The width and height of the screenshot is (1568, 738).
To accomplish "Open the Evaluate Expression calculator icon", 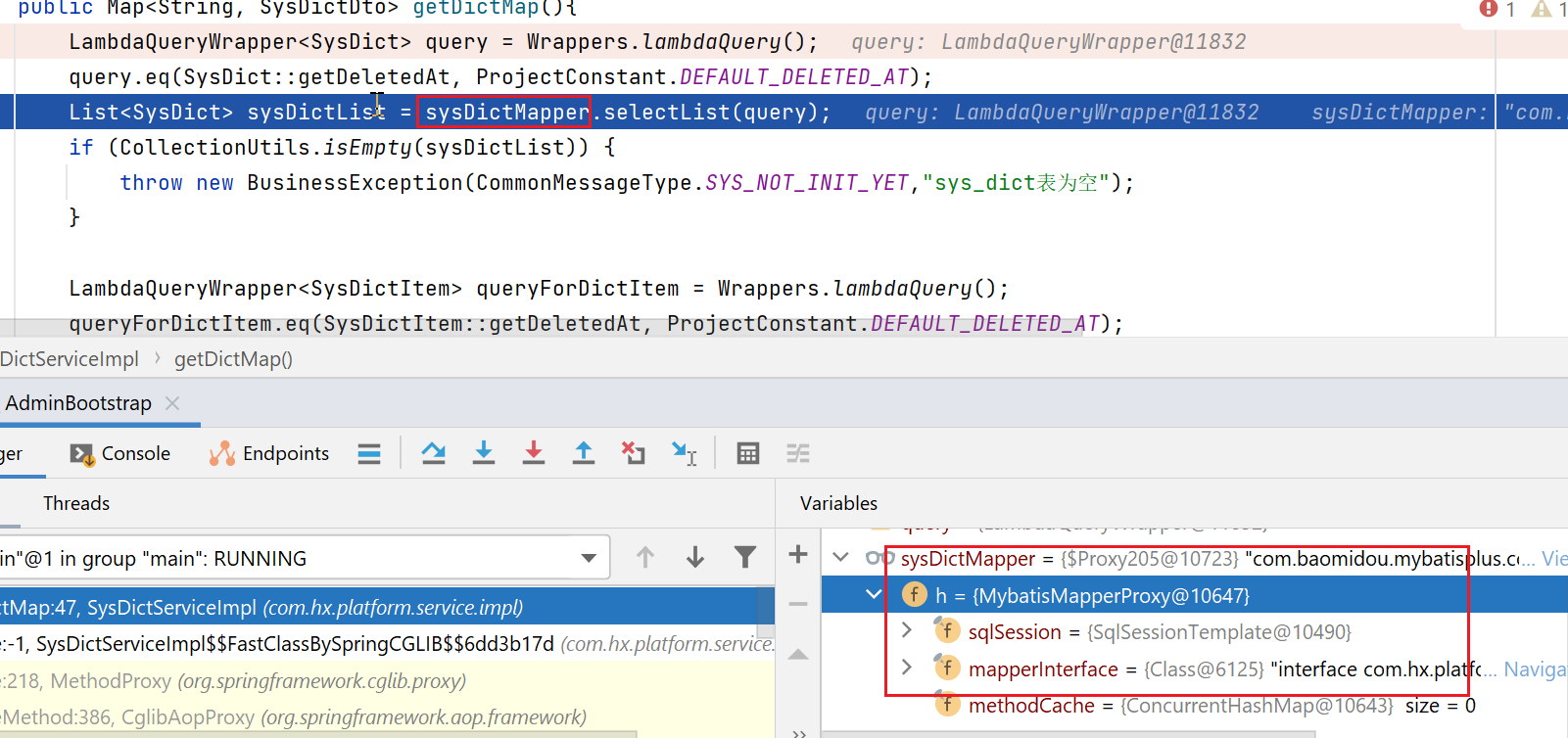I will (x=748, y=453).
